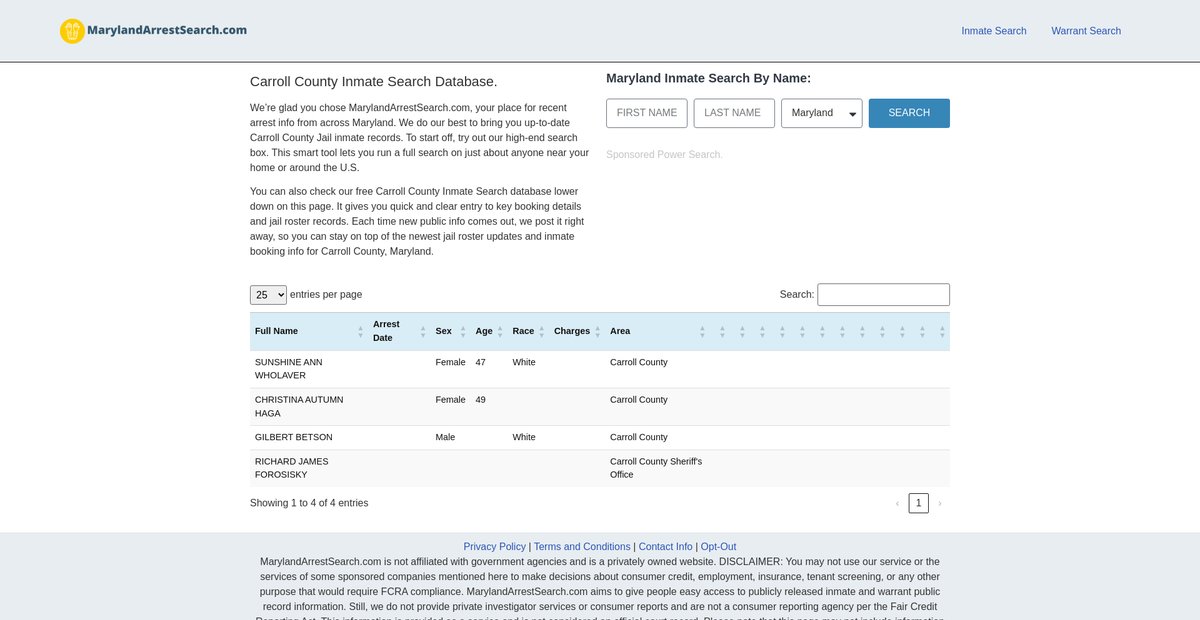The width and height of the screenshot is (1200, 620).
Task: Open the entries per page dropdown
Action: pos(268,295)
